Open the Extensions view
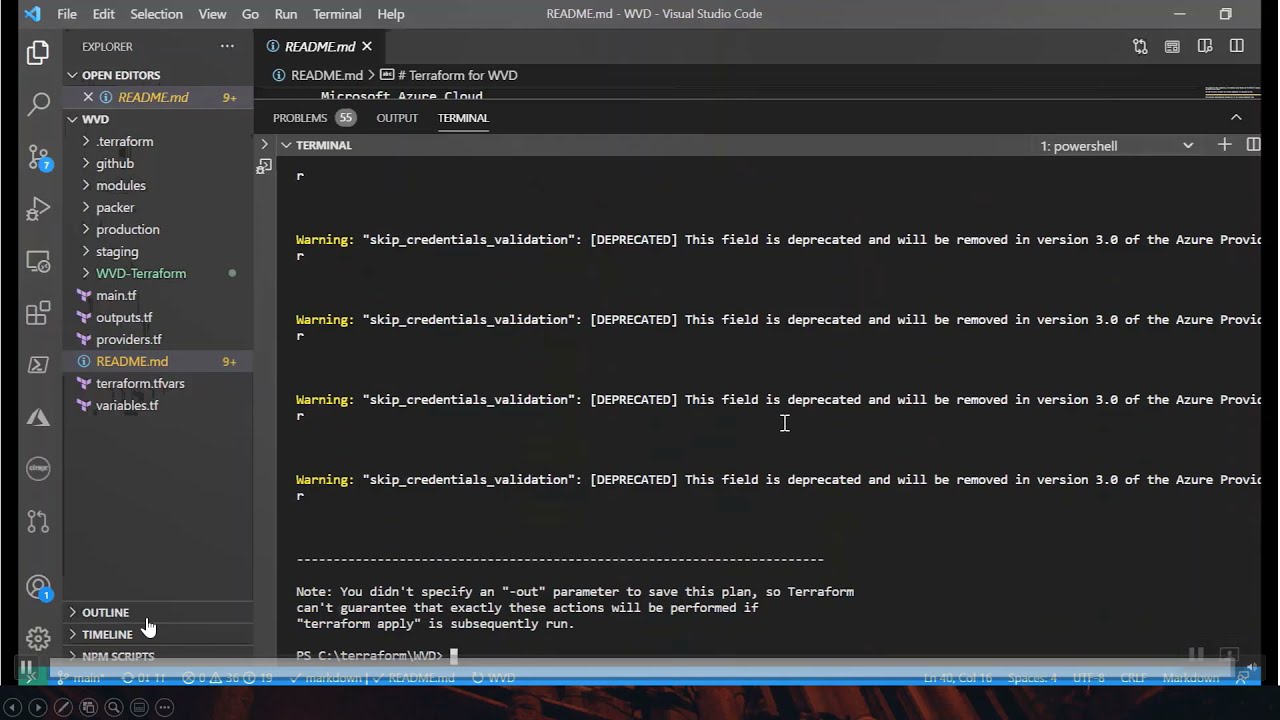The image size is (1280, 720). click(x=38, y=314)
